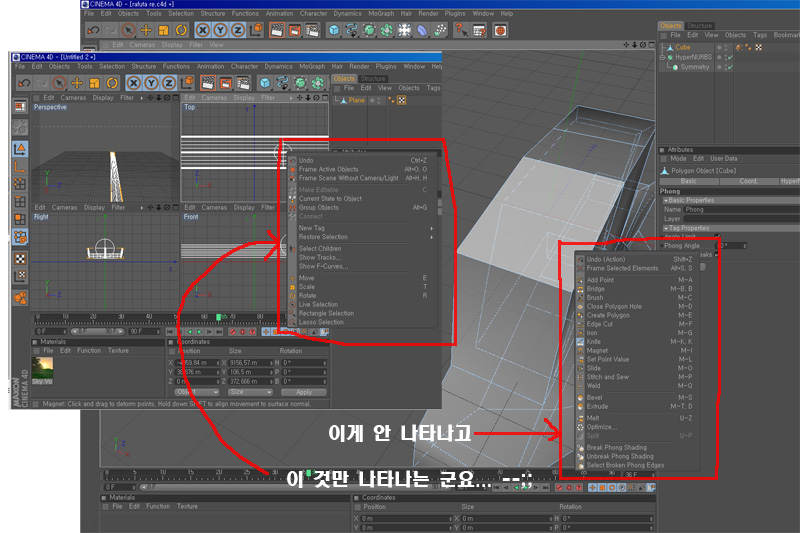This screenshot has width=800, height=533.
Task: Click deformer icon in rafuta re.c4d toolbar
Action: tap(422, 31)
